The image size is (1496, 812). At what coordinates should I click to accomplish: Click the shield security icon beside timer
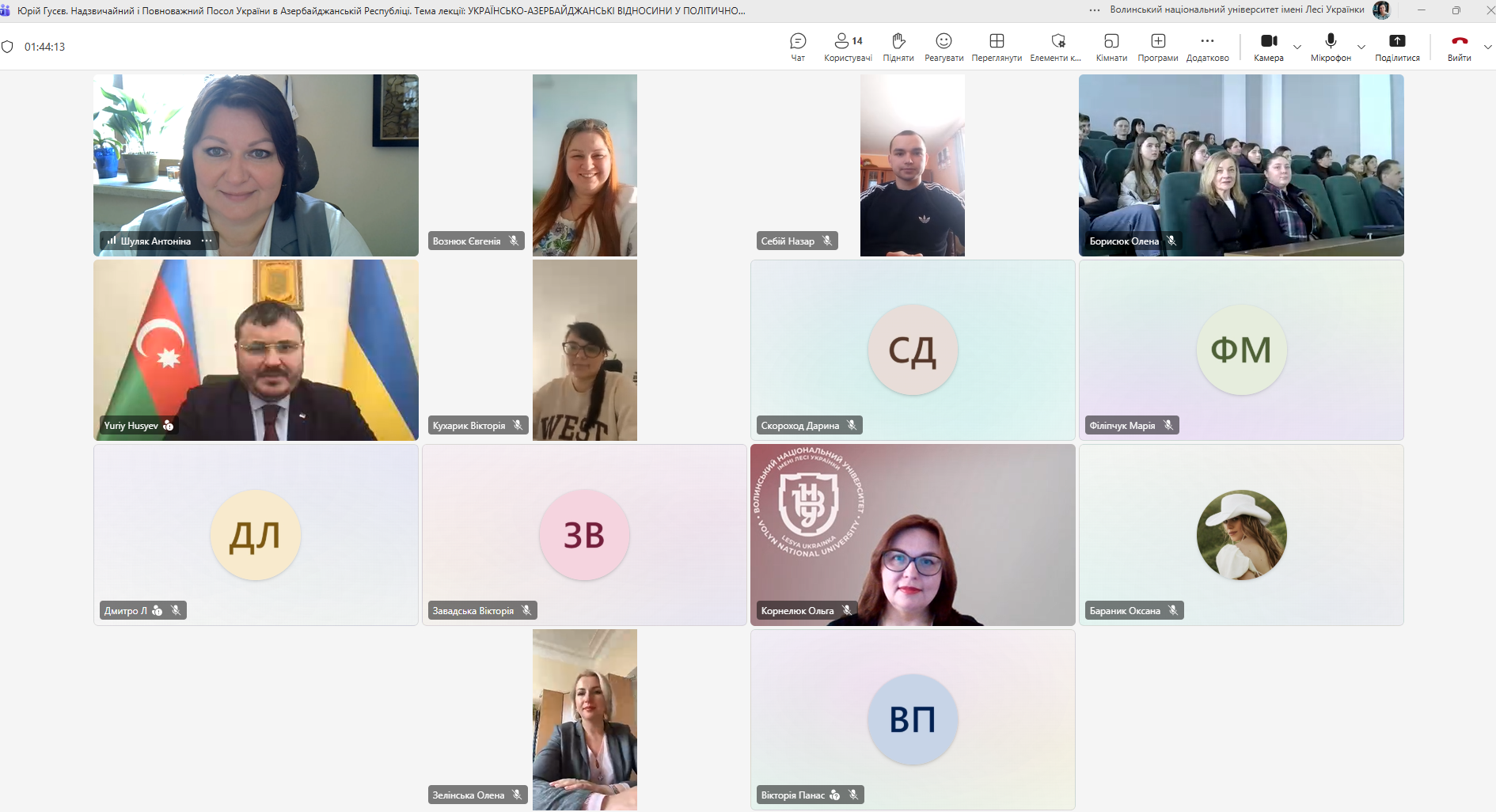(8, 47)
